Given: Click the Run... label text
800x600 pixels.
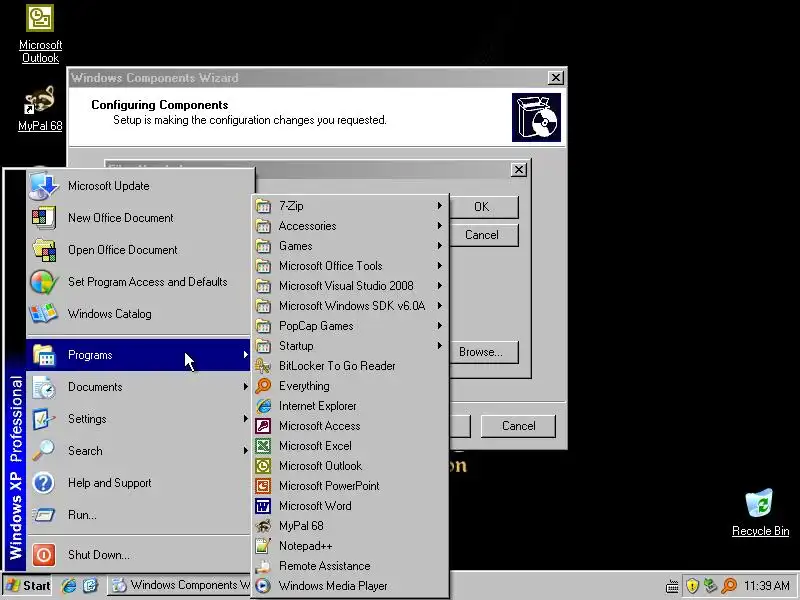Looking at the screenshot, I should (x=82, y=515).
